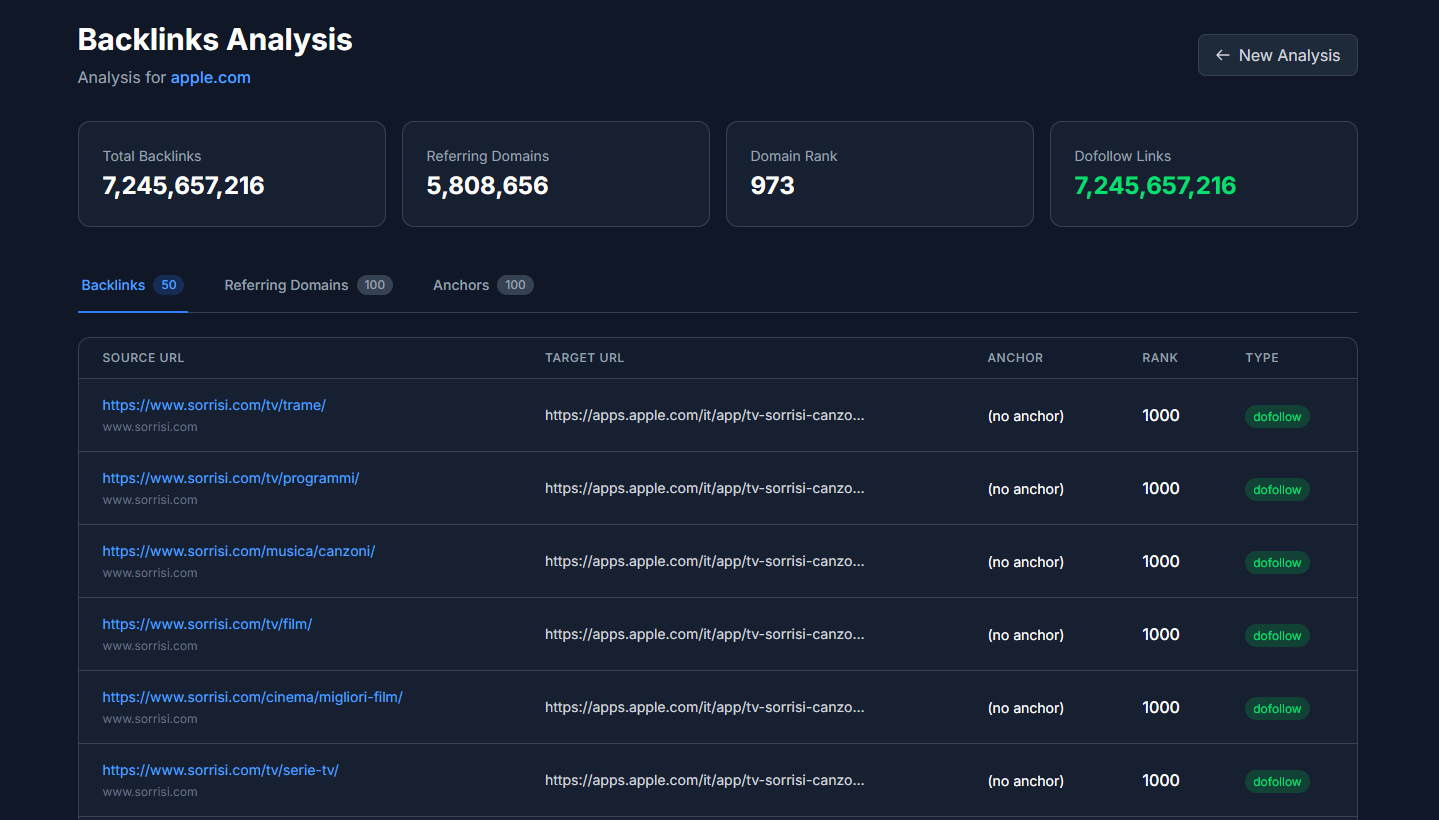Switch to the Backlinks tab
Viewport: 1439px width, 820px height.
coord(132,285)
